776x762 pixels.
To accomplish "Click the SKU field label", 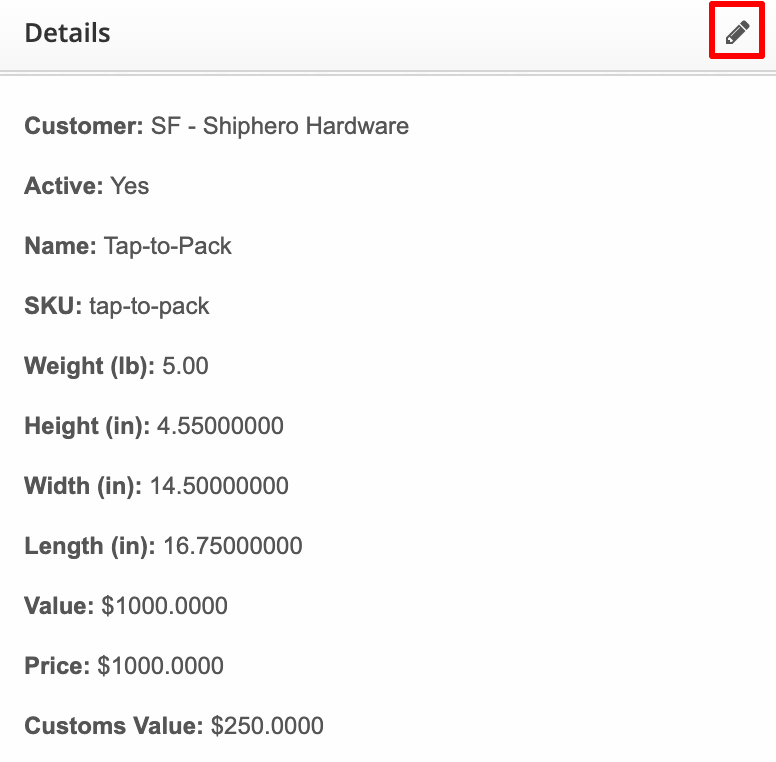I will [x=53, y=306].
